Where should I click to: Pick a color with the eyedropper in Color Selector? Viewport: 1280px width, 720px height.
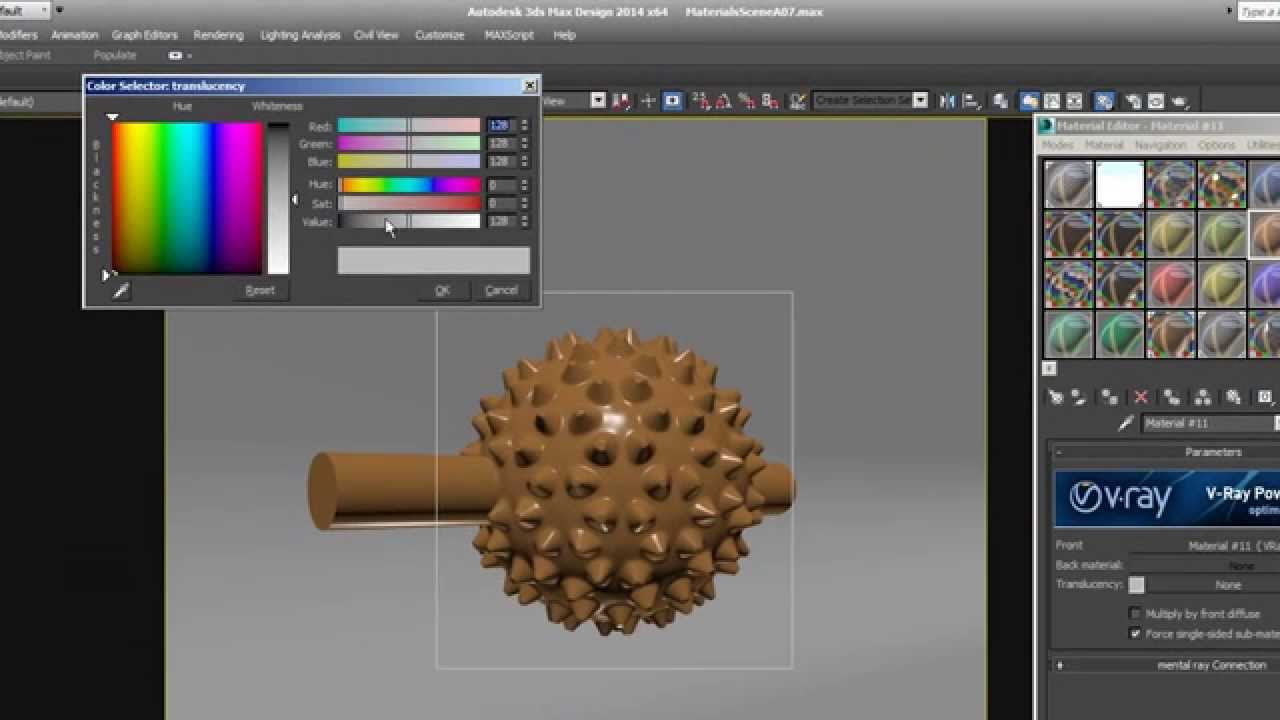(121, 291)
